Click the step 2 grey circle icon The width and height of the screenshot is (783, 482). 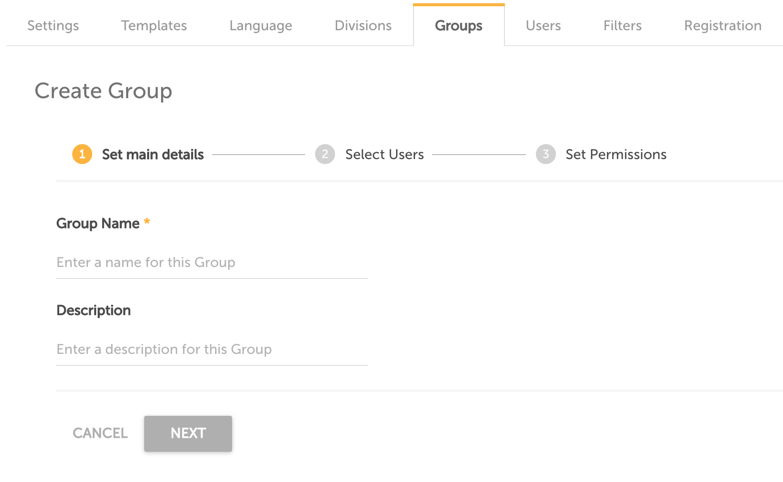point(325,154)
